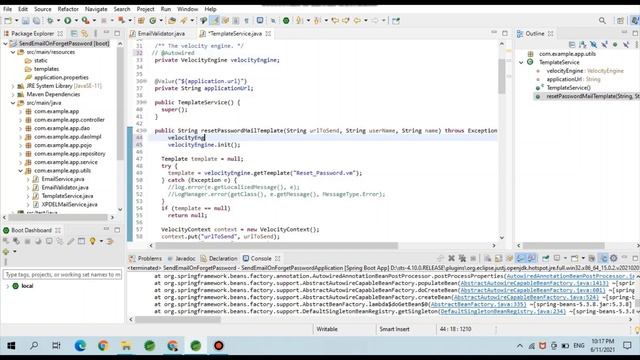
Task: Click Remove Launch X icon in Console toolbar
Action: [451, 258]
